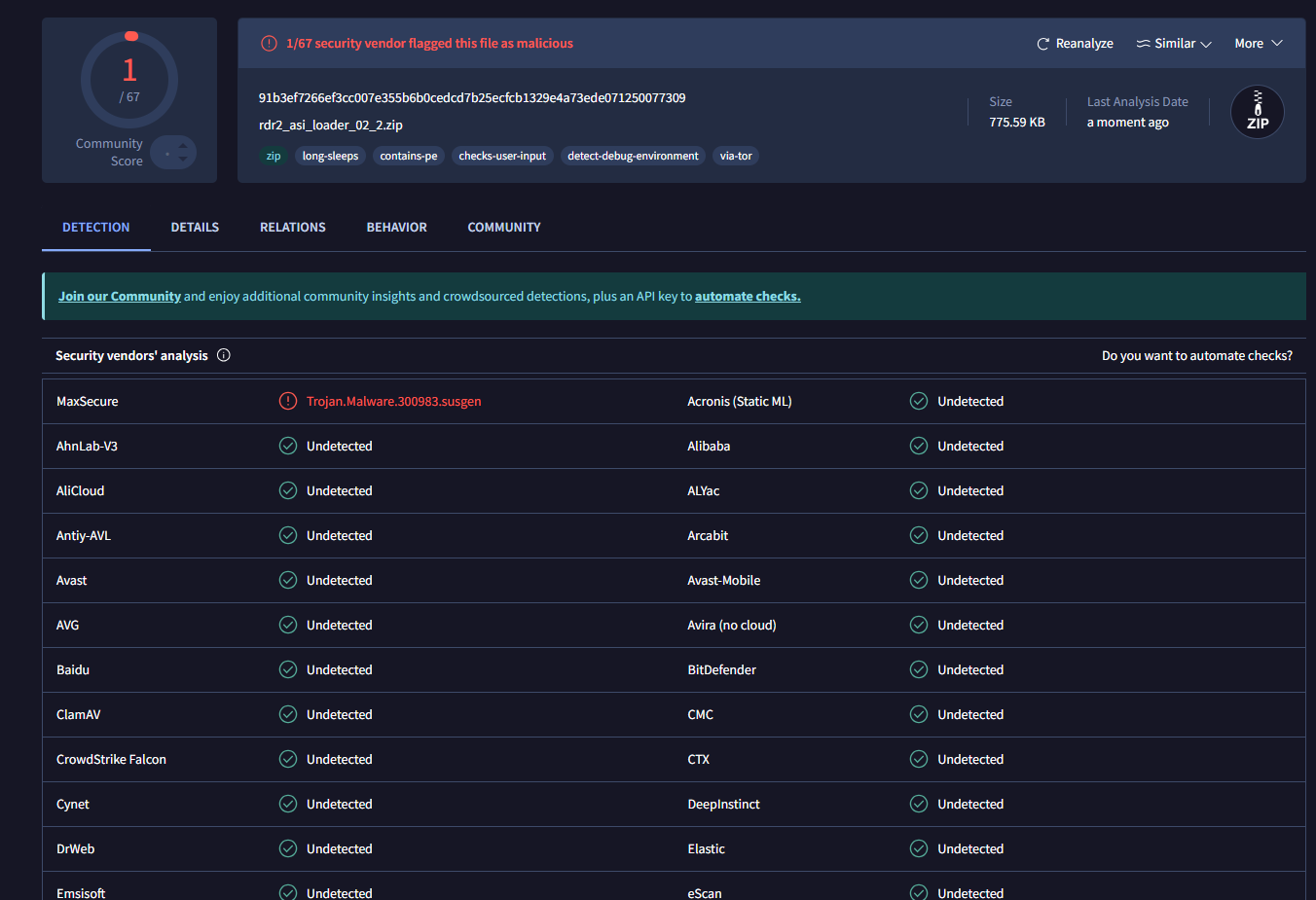Click the Similar files icon
Viewport: 1316px width, 900px height.
point(1143,44)
